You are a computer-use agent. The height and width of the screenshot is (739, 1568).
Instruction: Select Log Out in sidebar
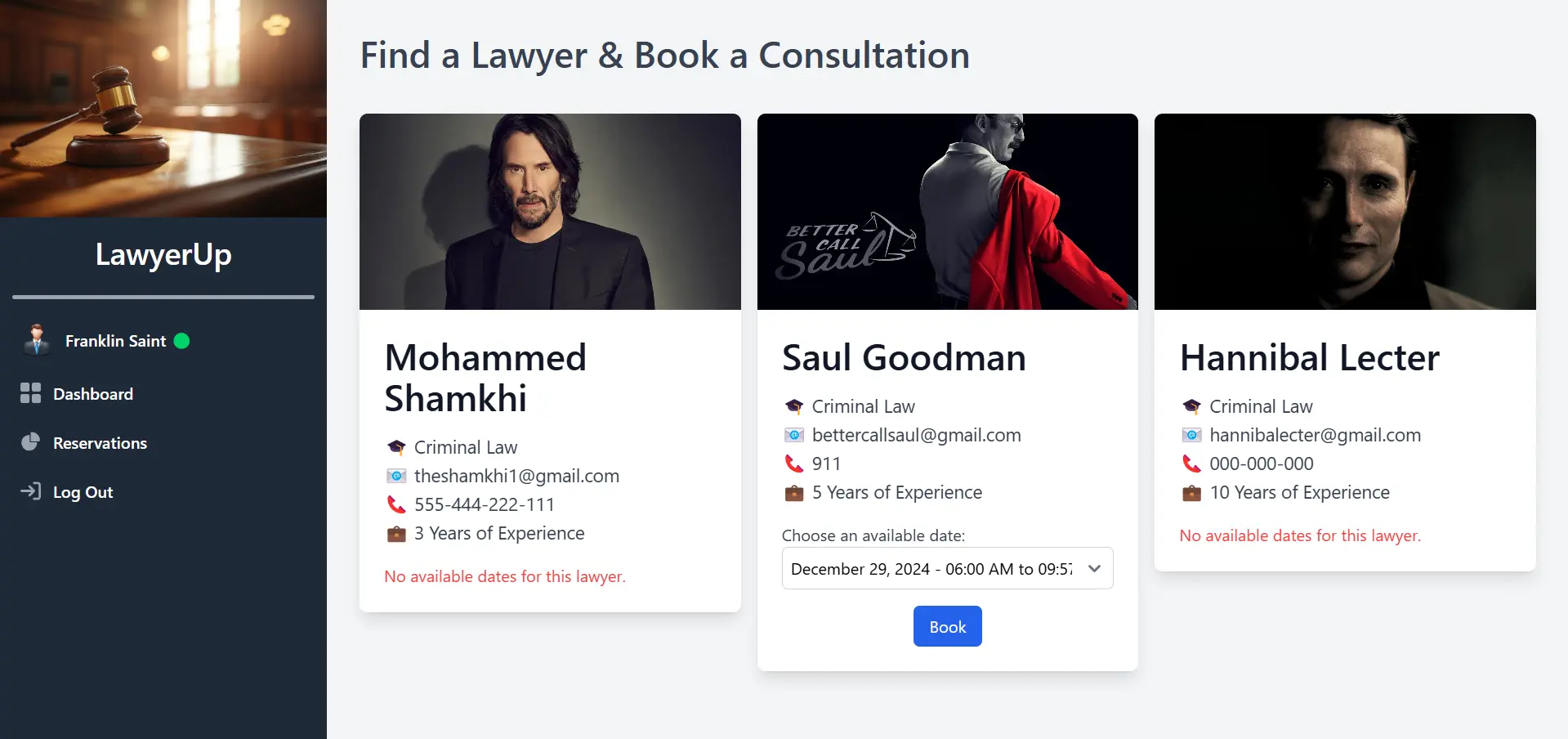pos(83,492)
